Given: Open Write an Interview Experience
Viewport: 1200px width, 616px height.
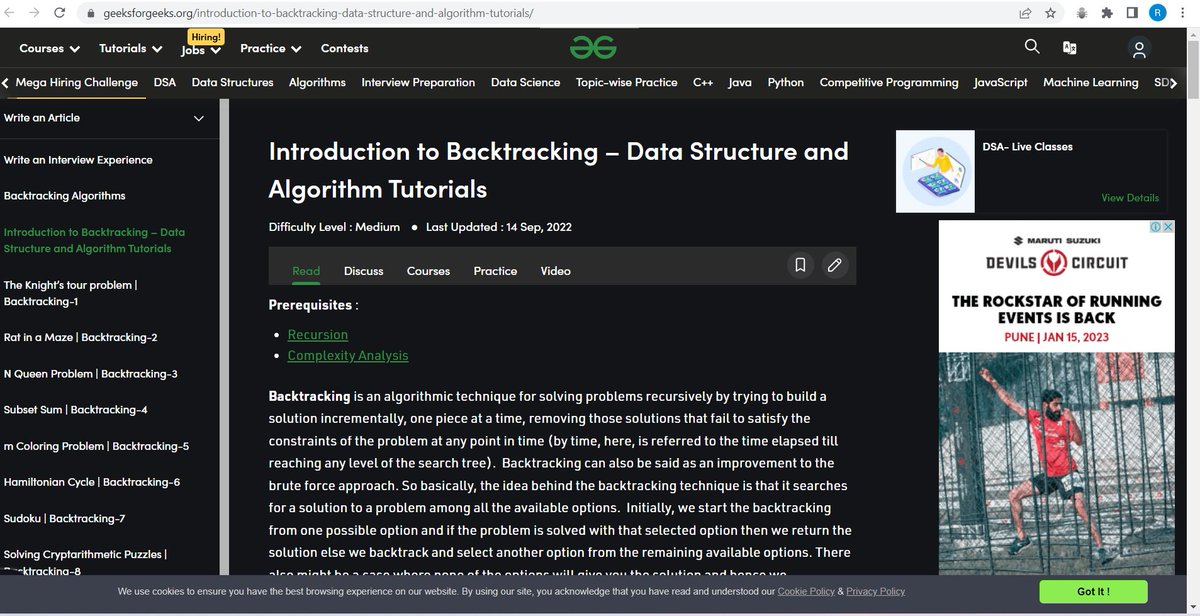Looking at the screenshot, I should point(78,160).
